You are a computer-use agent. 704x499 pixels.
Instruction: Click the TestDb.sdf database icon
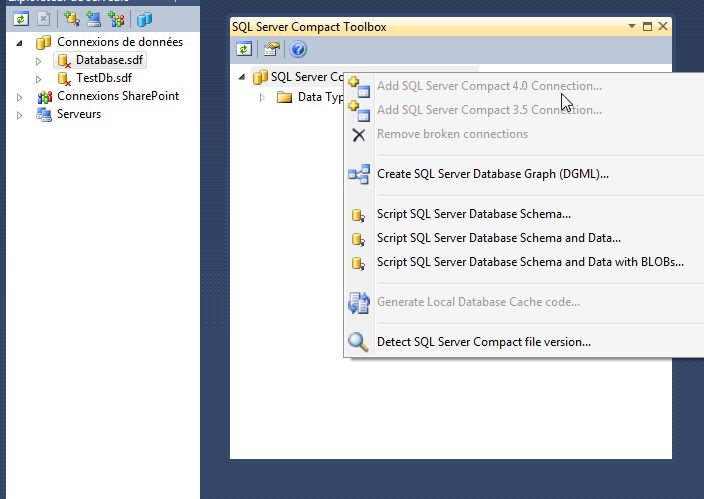pos(64,79)
